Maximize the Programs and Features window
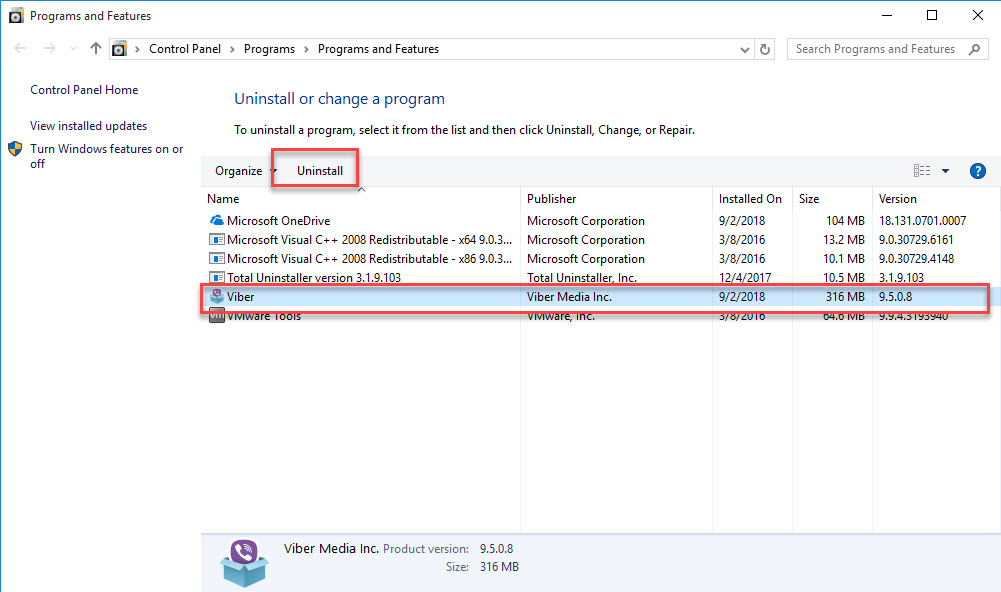Screen dimensions: 1001x592 click(x=932, y=15)
